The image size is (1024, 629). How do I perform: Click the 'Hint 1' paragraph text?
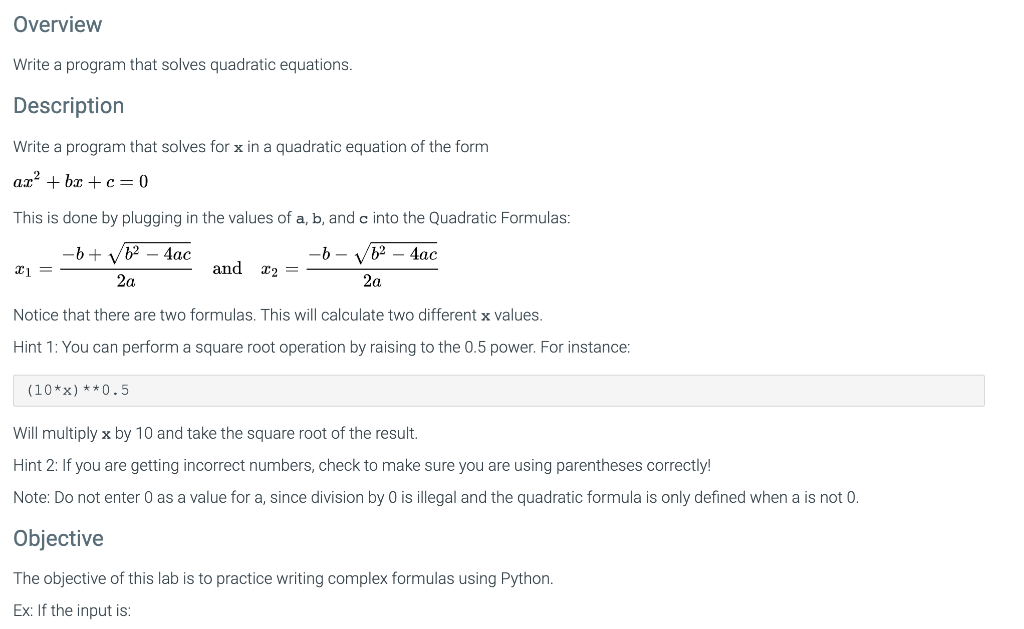(321, 347)
